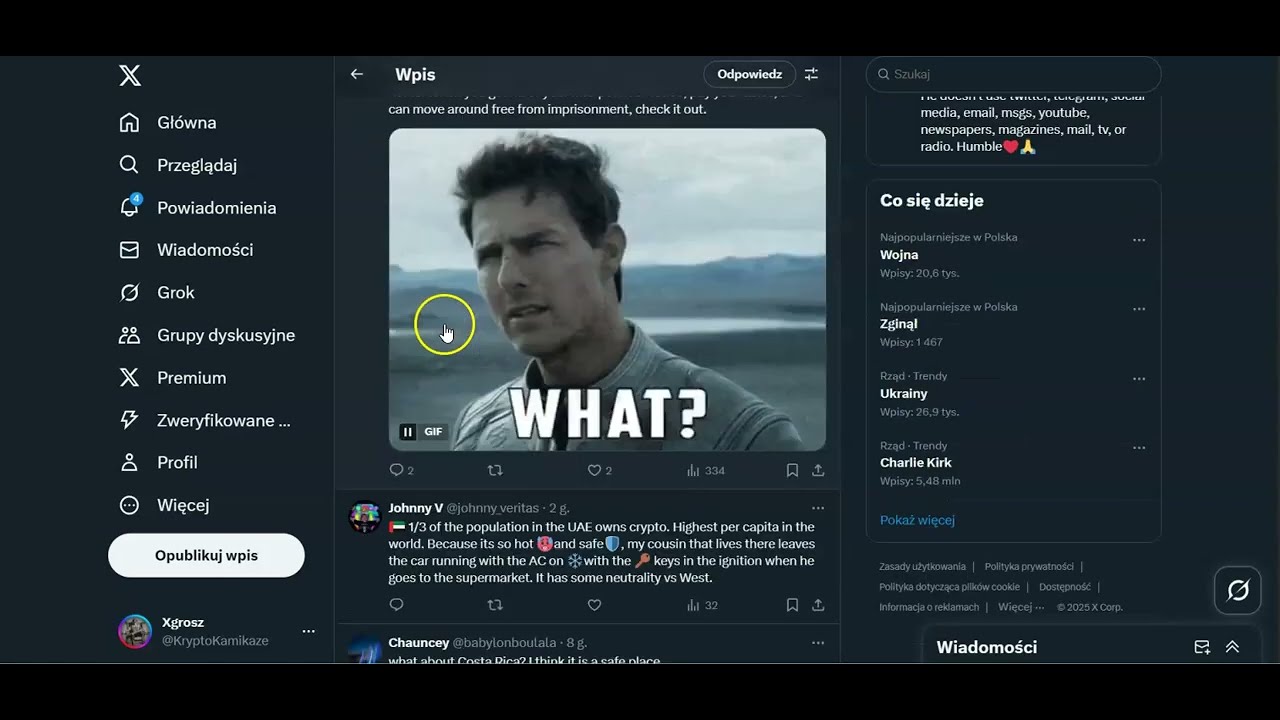Open the Ukrainy trending topic

[x=904, y=394]
